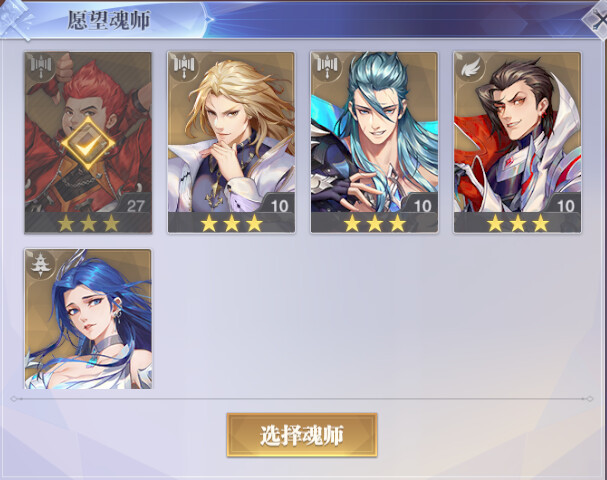The height and width of the screenshot is (480, 607).
Task: Click the 选择魂师 button
Action: click(x=302, y=435)
